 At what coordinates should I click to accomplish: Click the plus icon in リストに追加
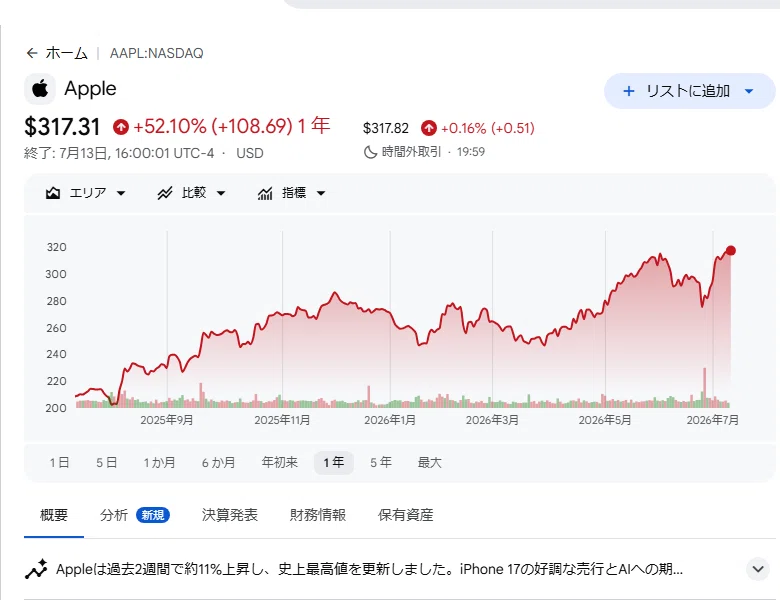[x=629, y=91]
